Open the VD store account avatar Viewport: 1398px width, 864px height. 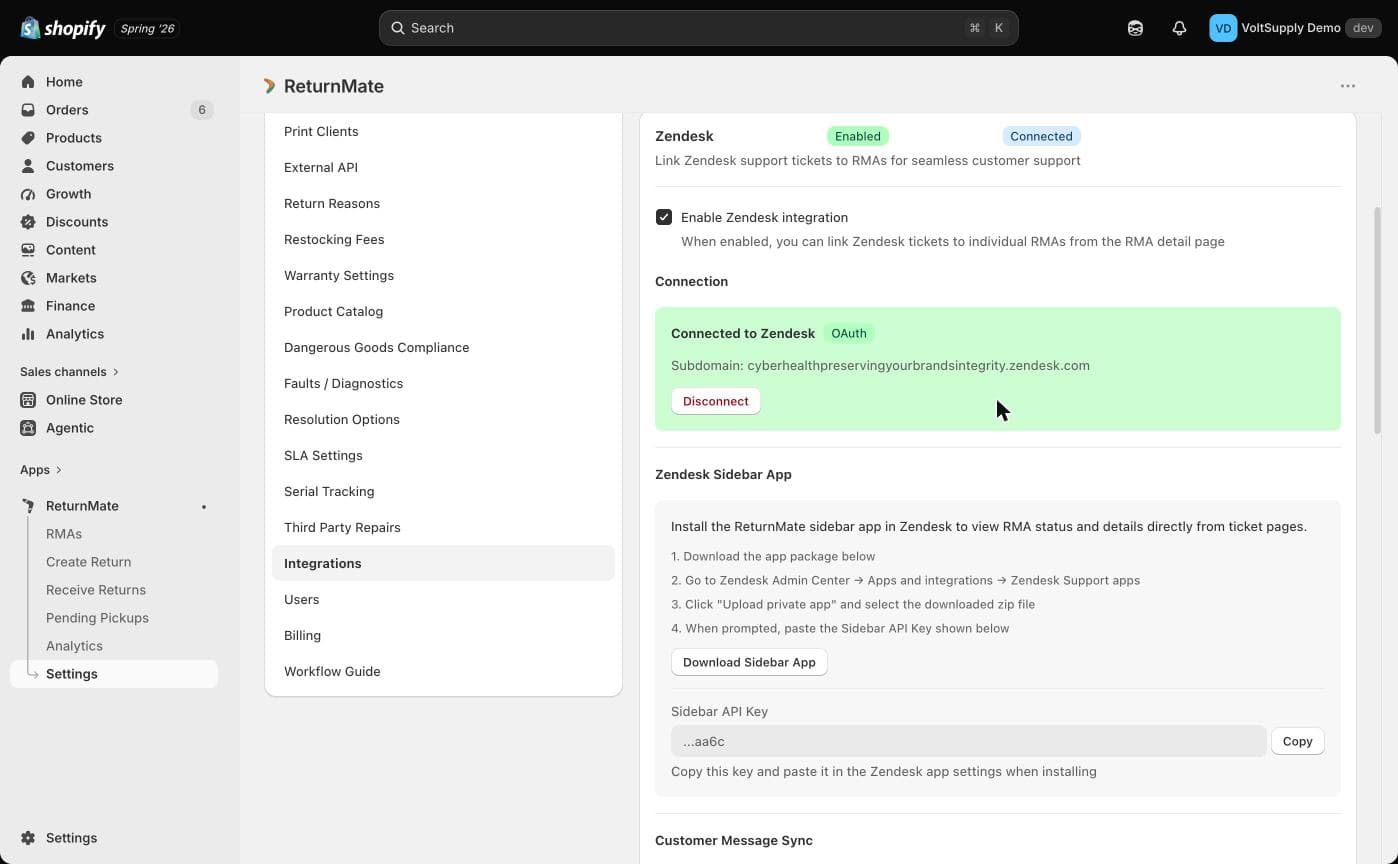pos(1223,28)
